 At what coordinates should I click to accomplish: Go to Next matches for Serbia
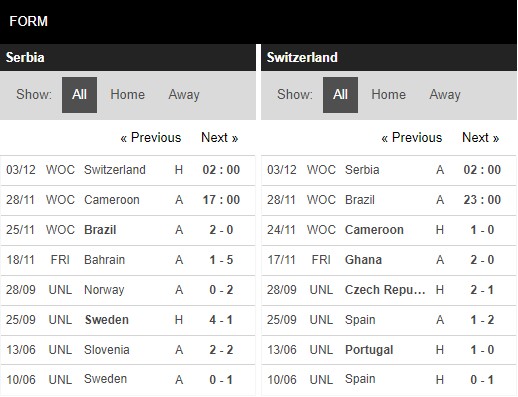[x=220, y=138]
